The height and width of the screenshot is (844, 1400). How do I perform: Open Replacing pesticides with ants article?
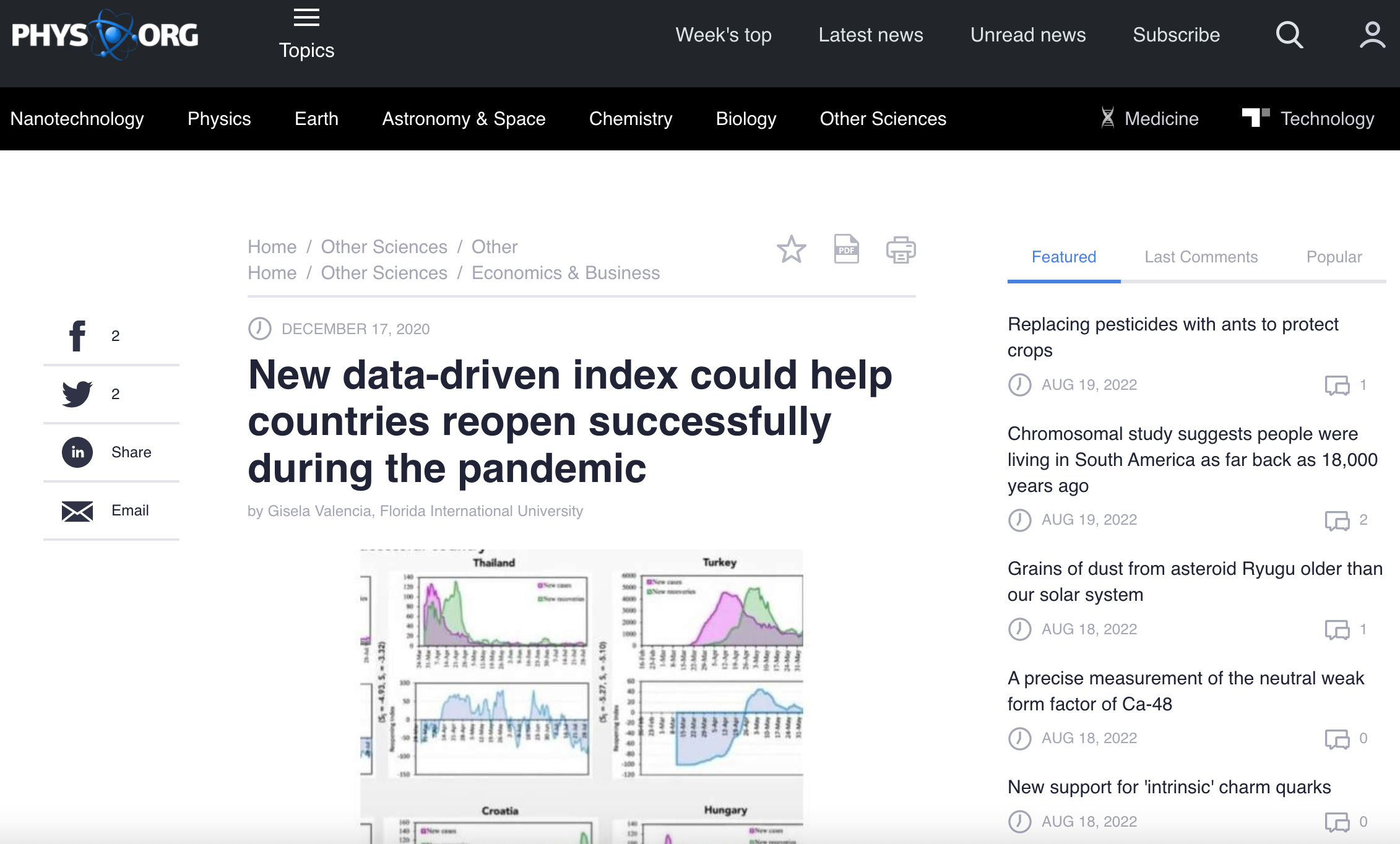tap(1172, 337)
